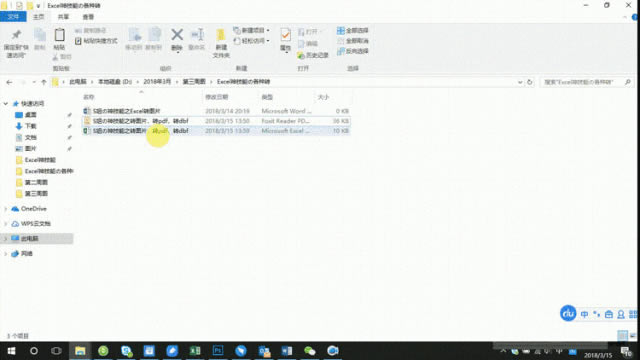
Task: Click Local Disk (D:) breadcrumb segment
Action: click(x=115, y=82)
